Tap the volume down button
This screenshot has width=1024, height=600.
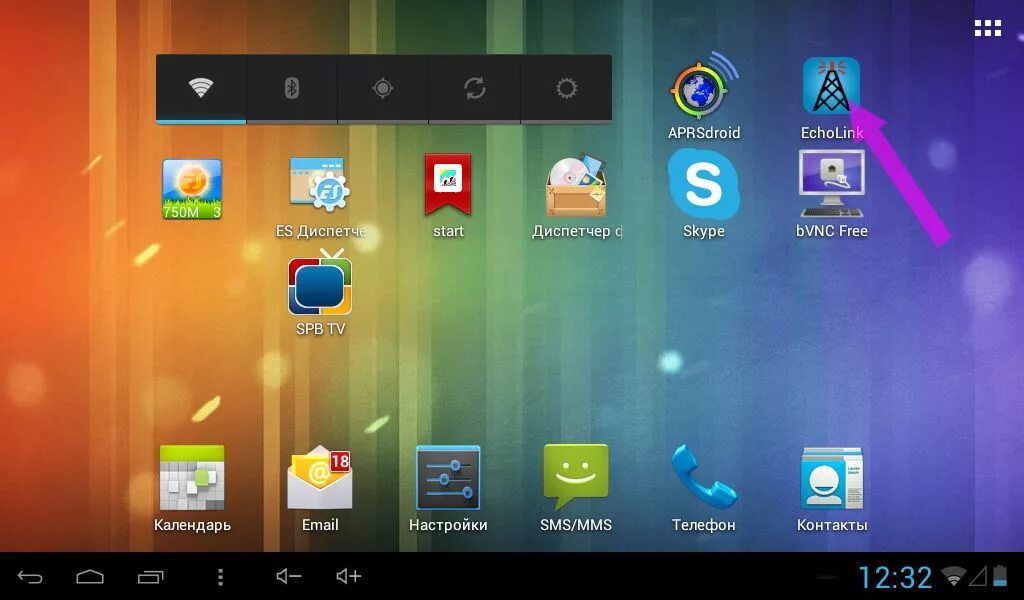coord(288,576)
